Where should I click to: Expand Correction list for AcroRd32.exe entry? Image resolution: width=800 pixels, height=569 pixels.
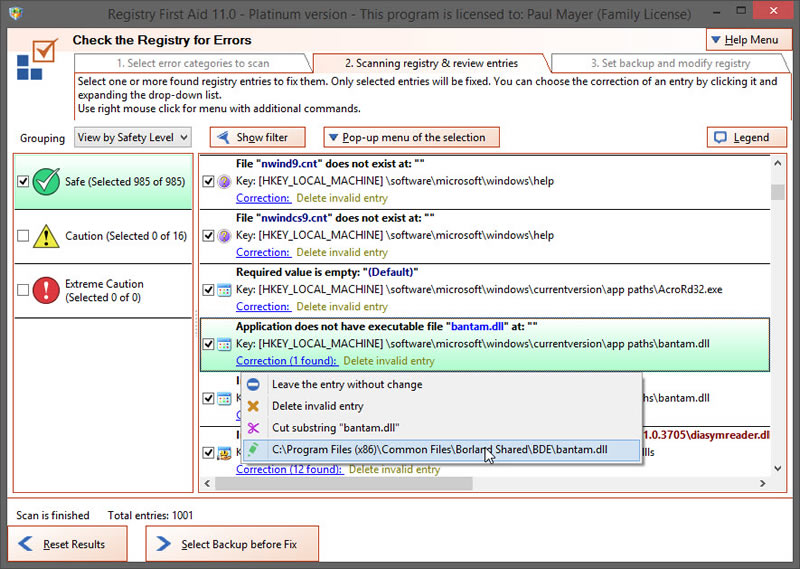click(263, 307)
